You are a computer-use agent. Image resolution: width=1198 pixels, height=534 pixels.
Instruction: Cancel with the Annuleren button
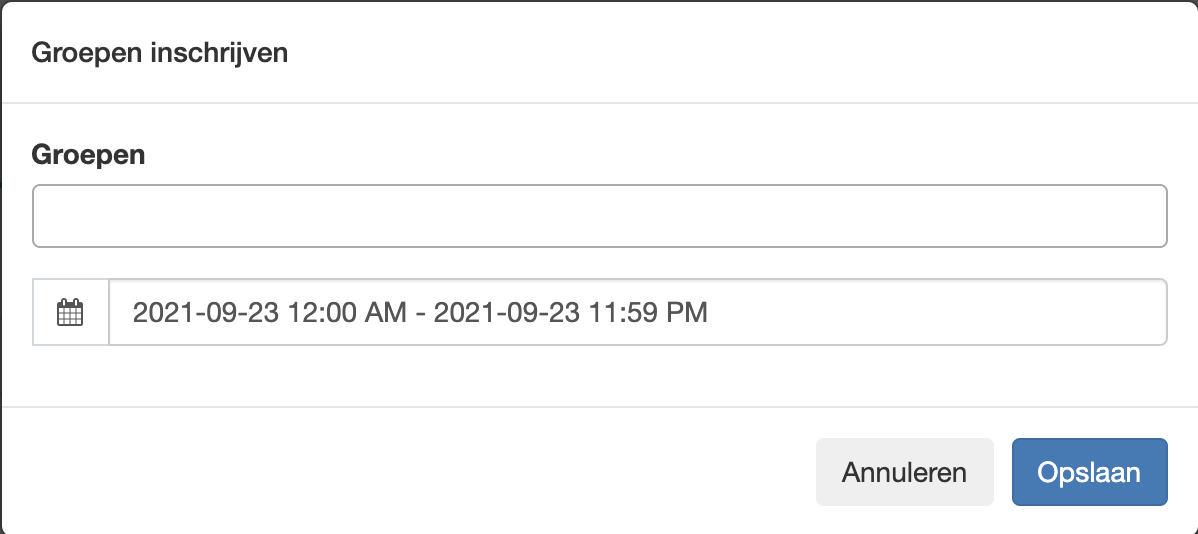[x=905, y=472]
